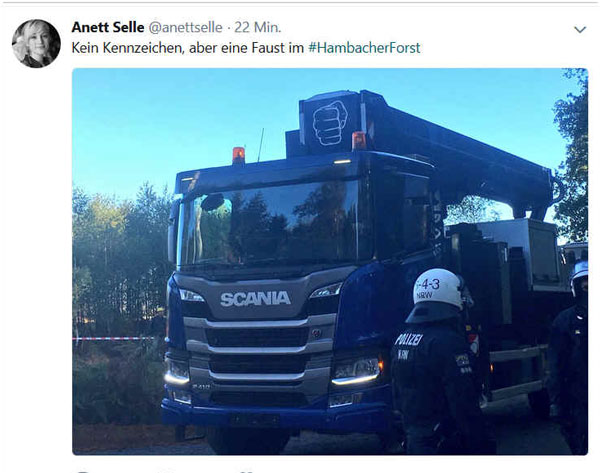
Task: Visit the @anettselle handle profile
Action: point(185,27)
